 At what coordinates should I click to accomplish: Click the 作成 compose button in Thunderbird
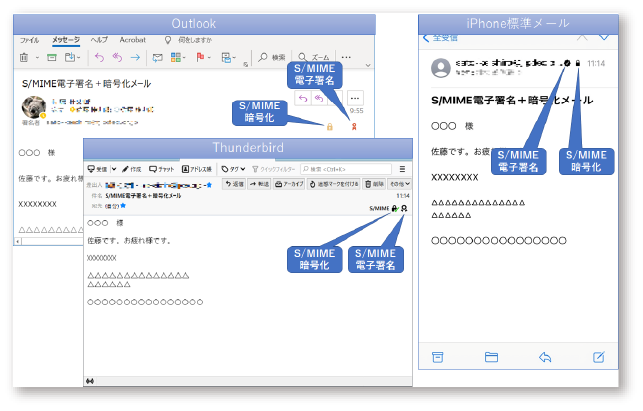coord(132,169)
